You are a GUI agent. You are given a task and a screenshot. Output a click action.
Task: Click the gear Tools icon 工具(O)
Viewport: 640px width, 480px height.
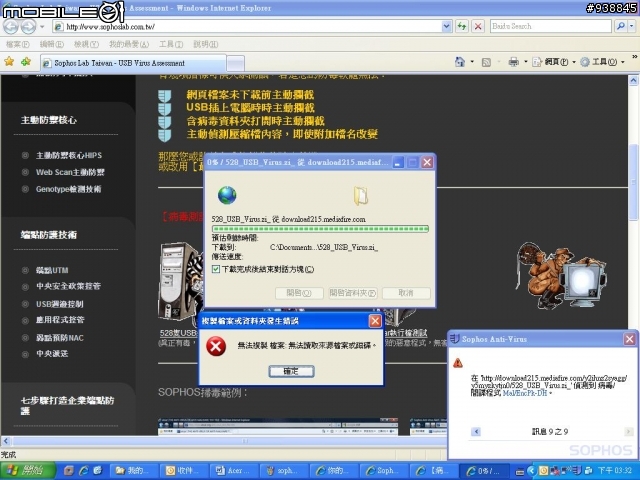pos(585,62)
